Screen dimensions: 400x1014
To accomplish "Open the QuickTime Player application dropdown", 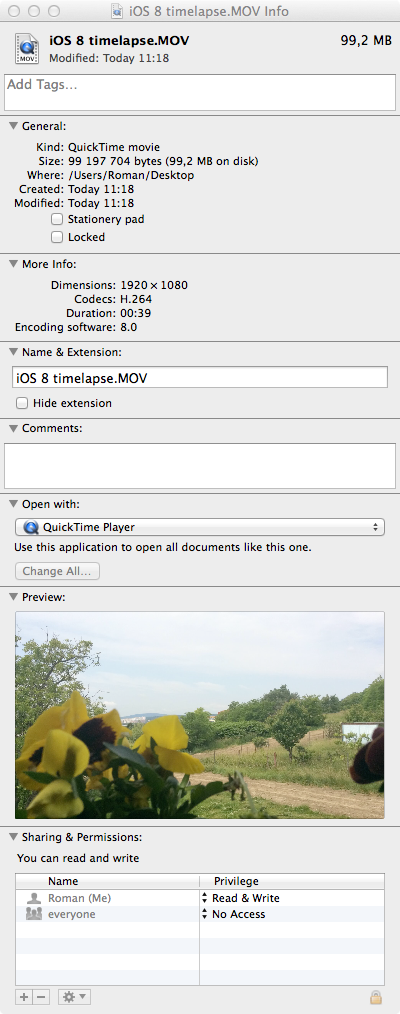I will [200, 527].
